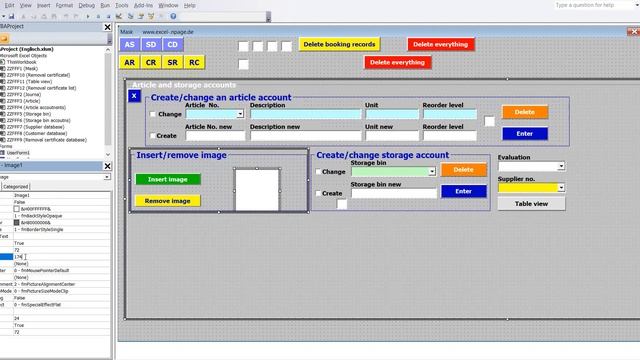
Task: Click the fmPictureAlignmentCenter property value
Action: coord(44,284)
